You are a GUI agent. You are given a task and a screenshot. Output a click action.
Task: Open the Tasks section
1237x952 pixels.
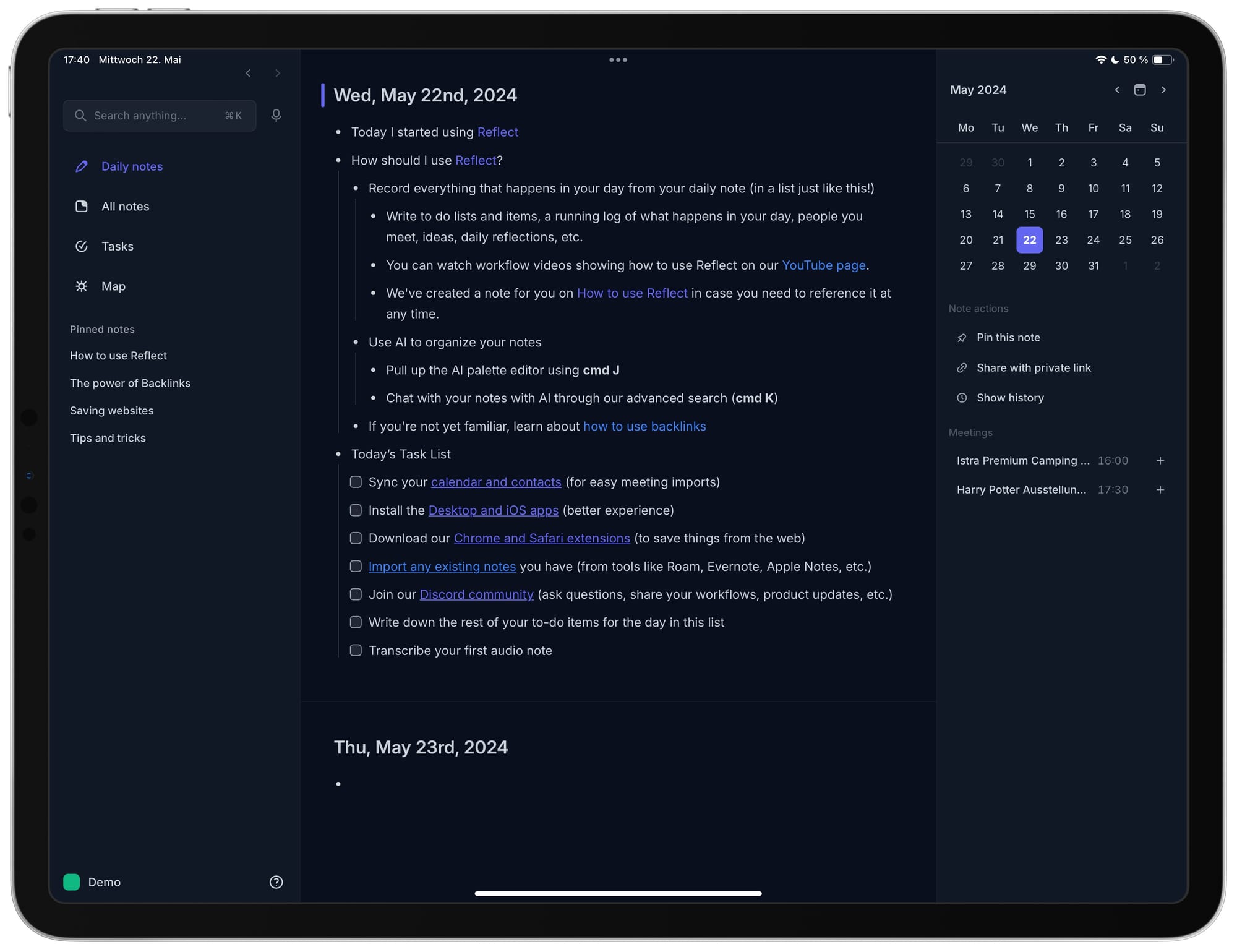pos(118,246)
